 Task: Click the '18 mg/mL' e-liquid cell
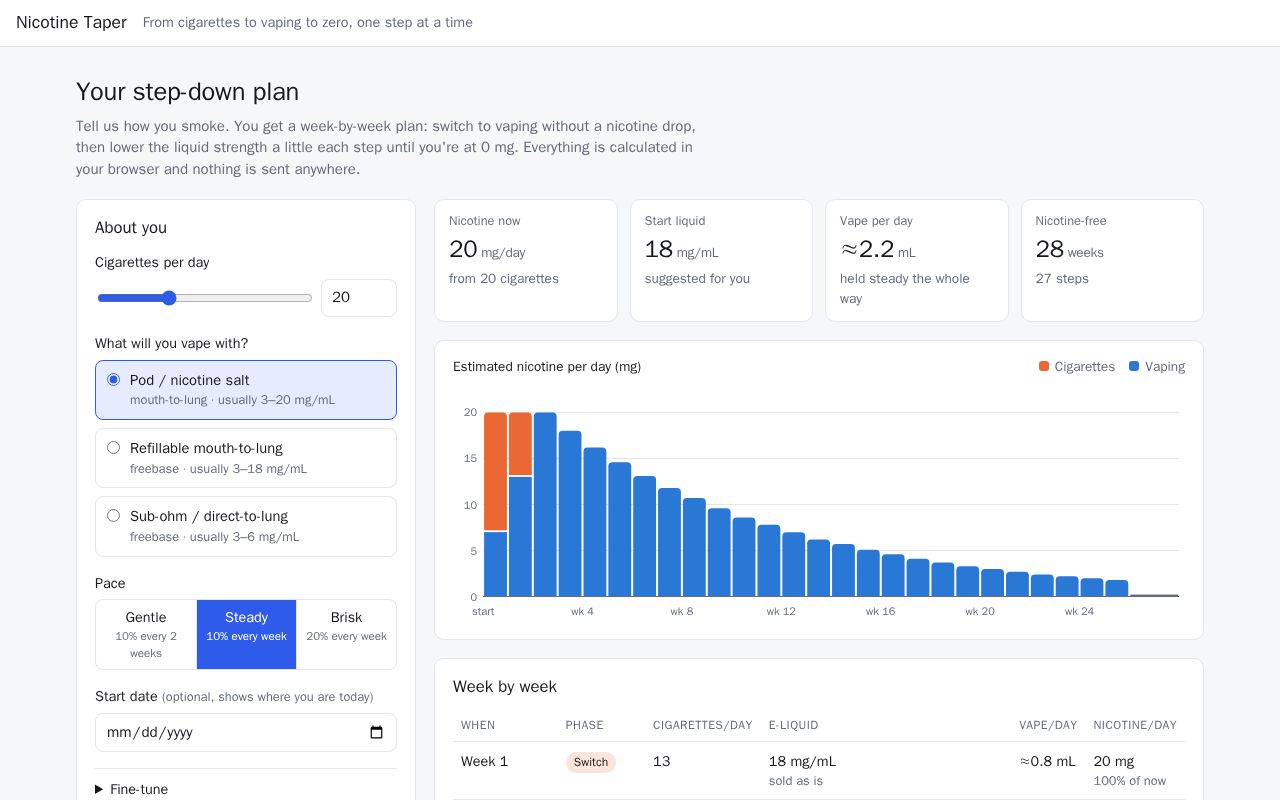[x=802, y=761]
